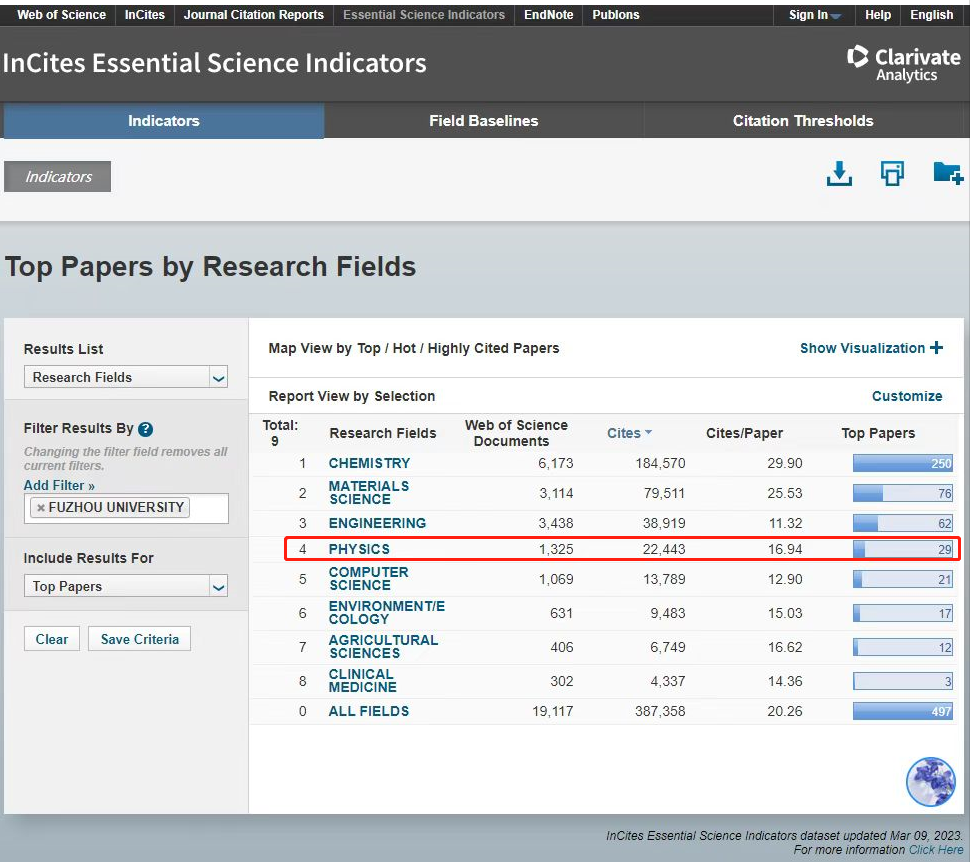Image resolution: width=970 pixels, height=862 pixels.
Task: Open the CHEMISTRY research field link
Action: coord(369,463)
